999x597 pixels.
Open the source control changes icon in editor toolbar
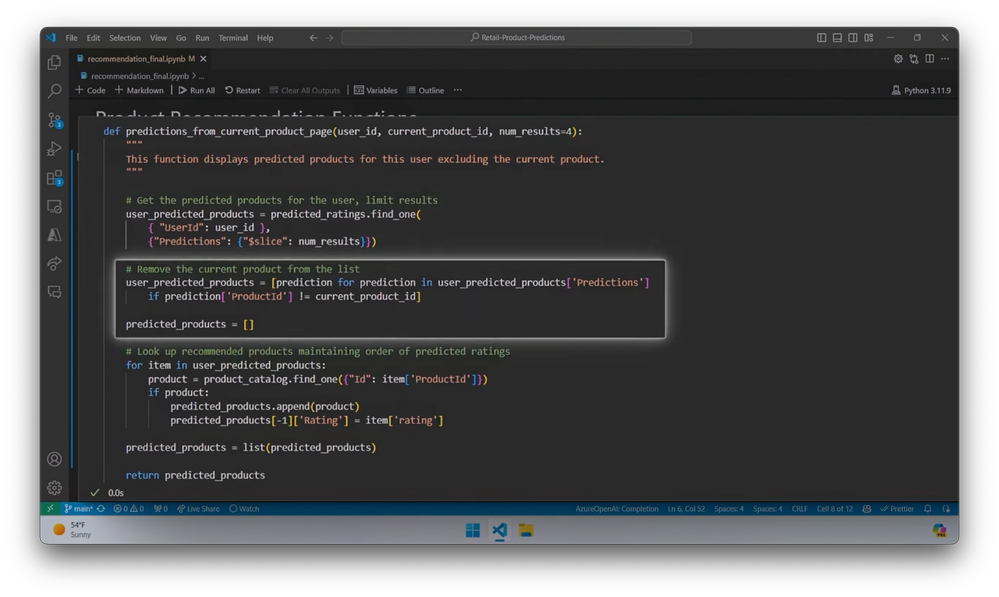click(x=914, y=59)
